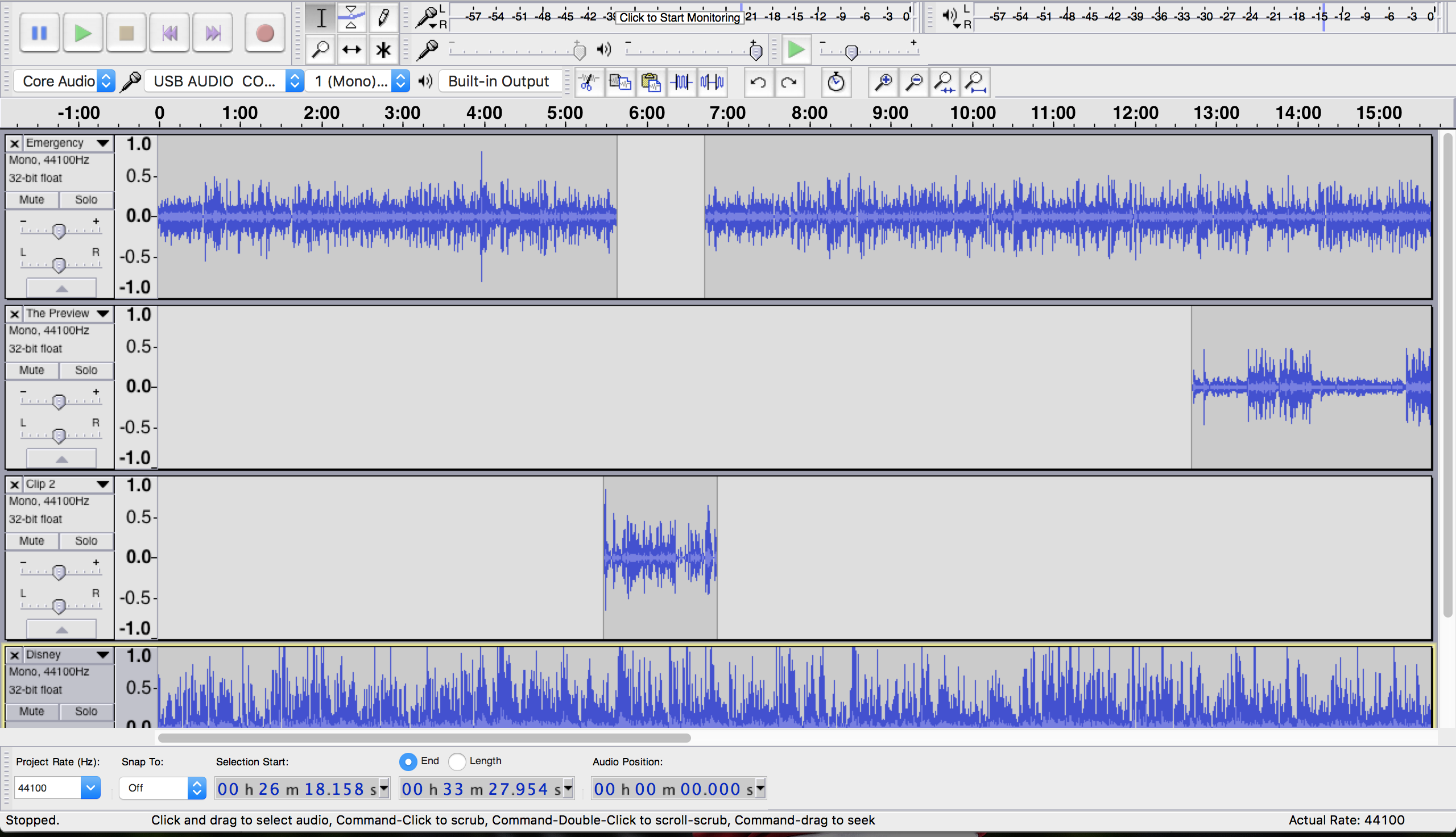Open the Snap To Off dropdown

163,788
